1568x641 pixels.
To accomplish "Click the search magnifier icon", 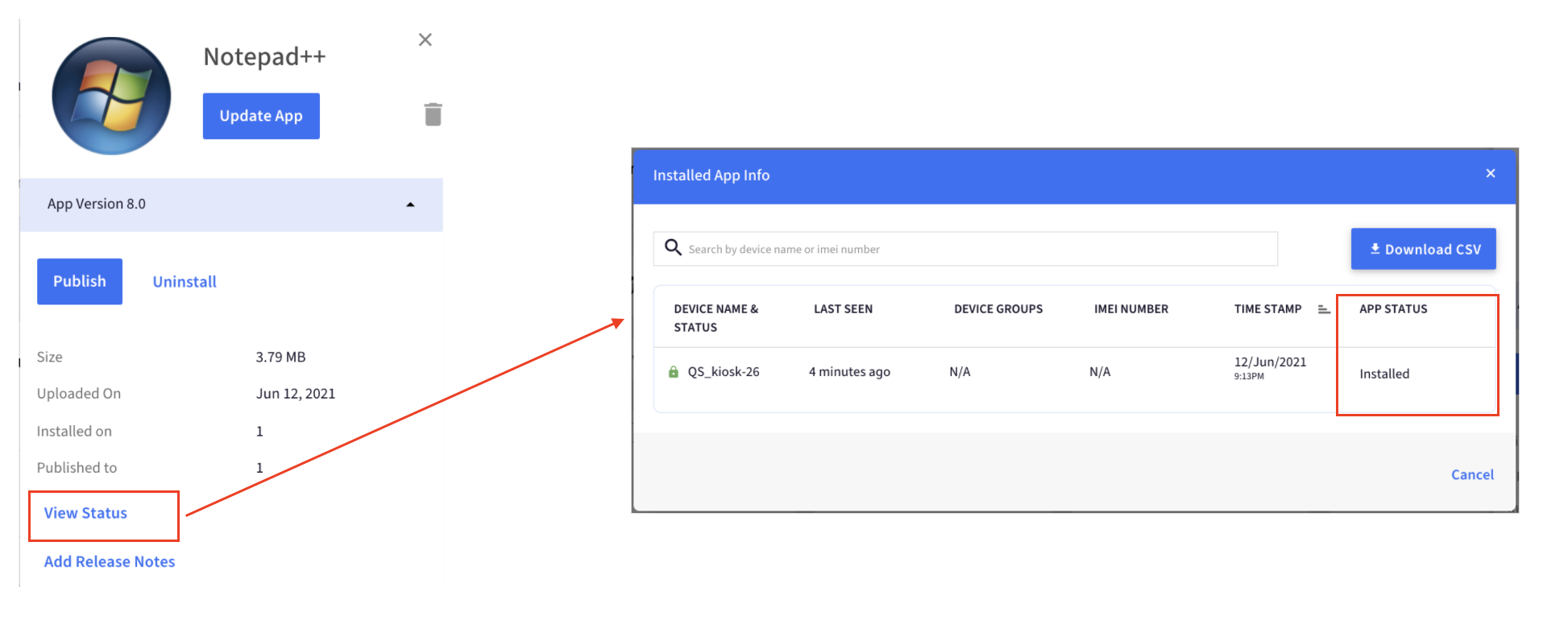I will (x=673, y=247).
